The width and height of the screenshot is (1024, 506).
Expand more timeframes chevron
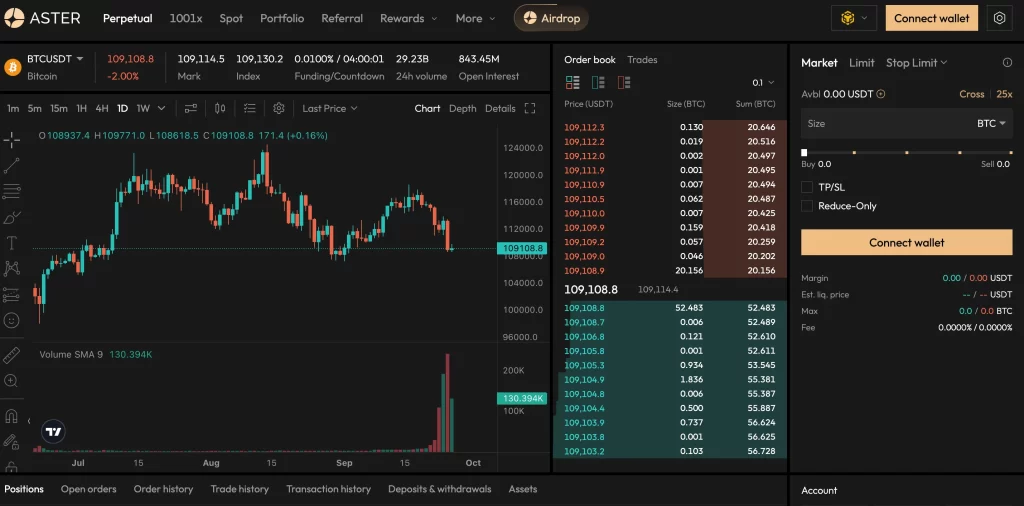tap(162, 108)
